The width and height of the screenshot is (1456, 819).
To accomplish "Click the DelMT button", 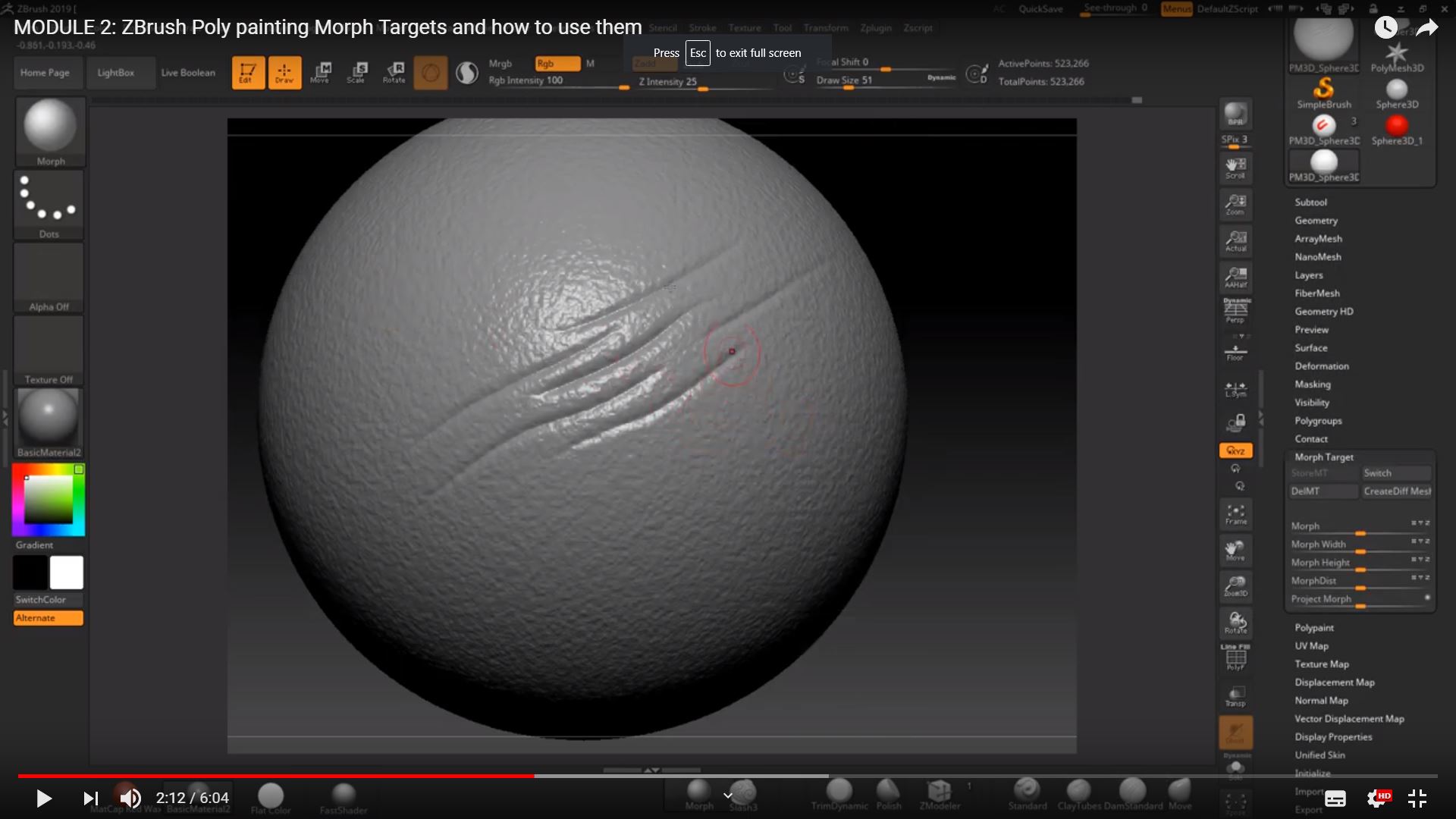I will [1323, 491].
